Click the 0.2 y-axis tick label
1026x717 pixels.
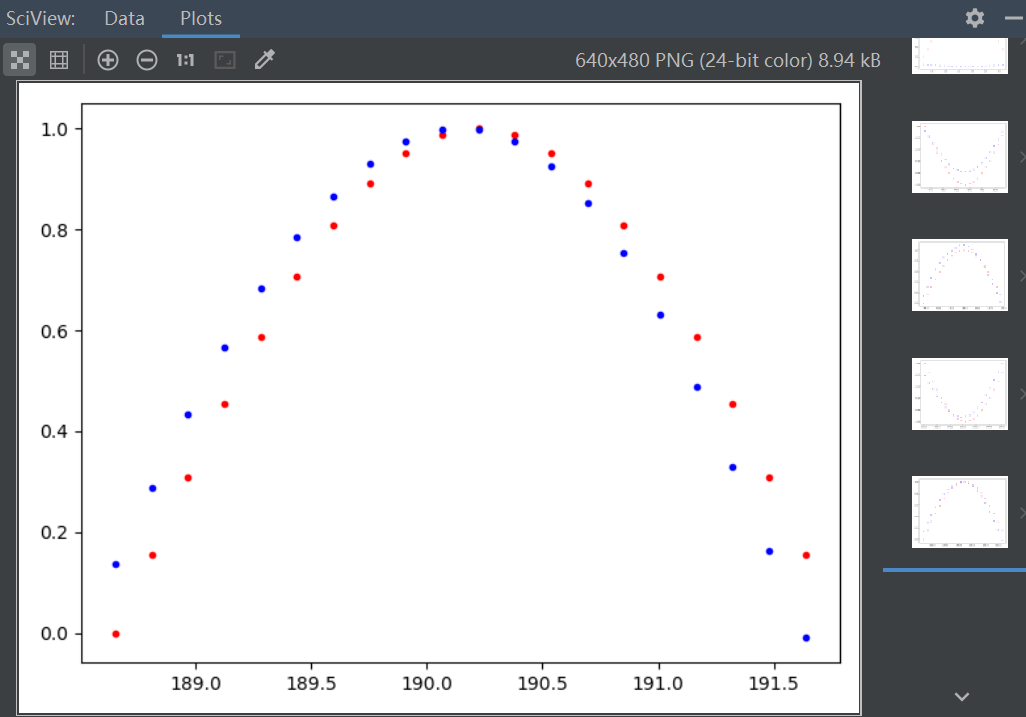tap(54, 533)
